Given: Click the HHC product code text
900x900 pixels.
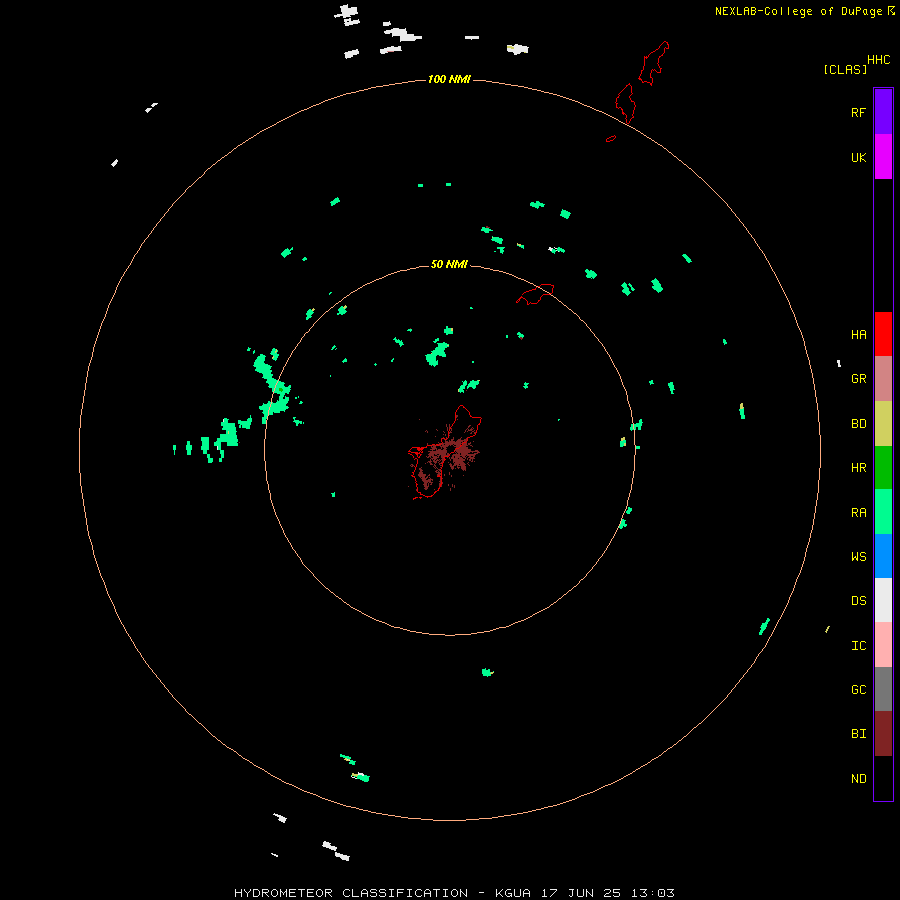Looking at the screenshot, I should 878,60.
